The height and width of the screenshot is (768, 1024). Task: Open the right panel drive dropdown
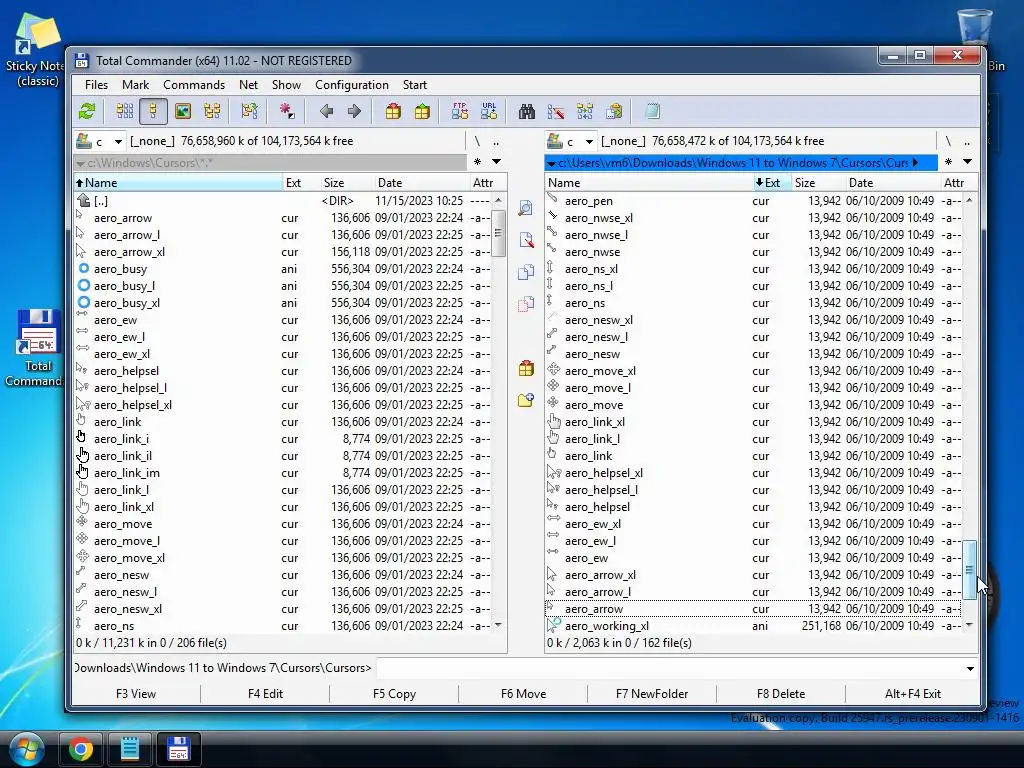pos(589,141)
